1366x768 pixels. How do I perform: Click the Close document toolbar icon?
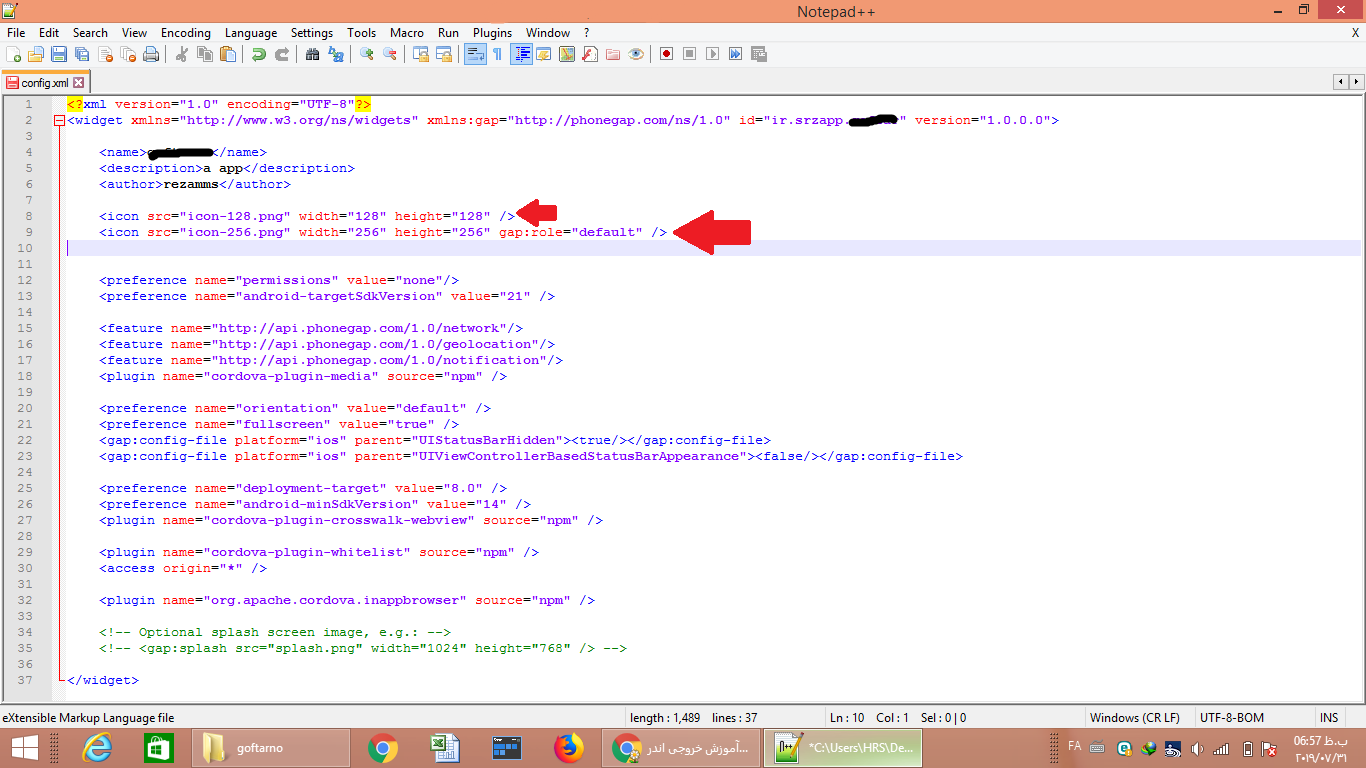click(105, 54)
